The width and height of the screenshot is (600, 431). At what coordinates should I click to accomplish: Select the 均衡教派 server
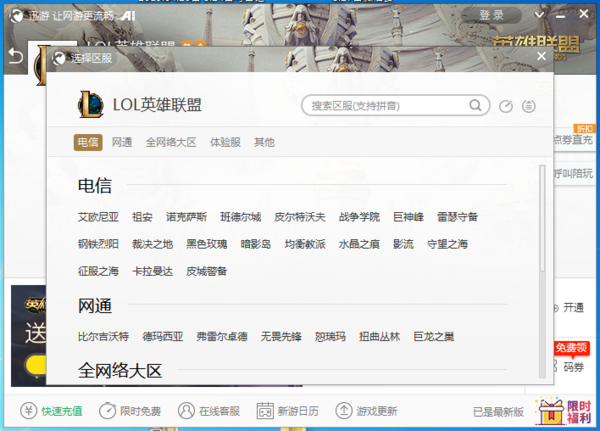coord(305,244)
